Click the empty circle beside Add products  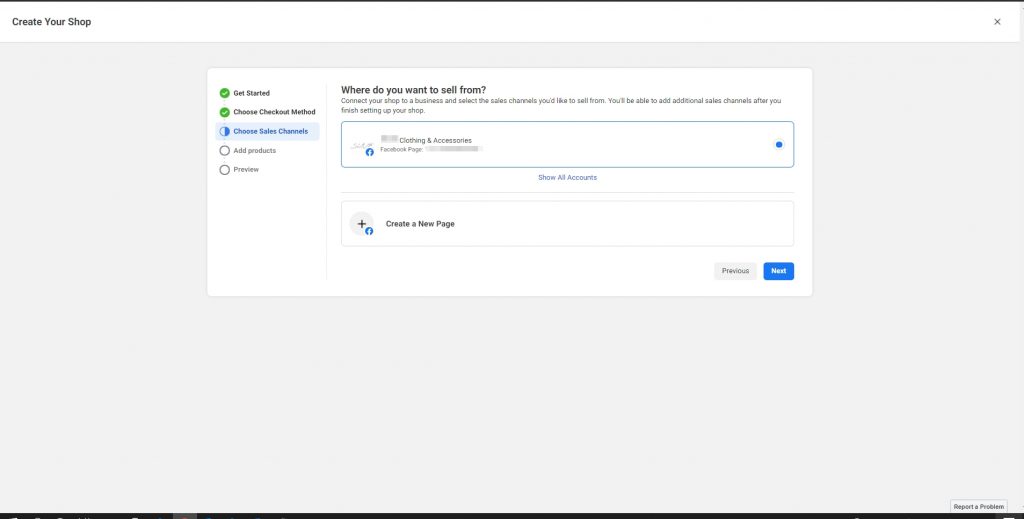point(225,151)
